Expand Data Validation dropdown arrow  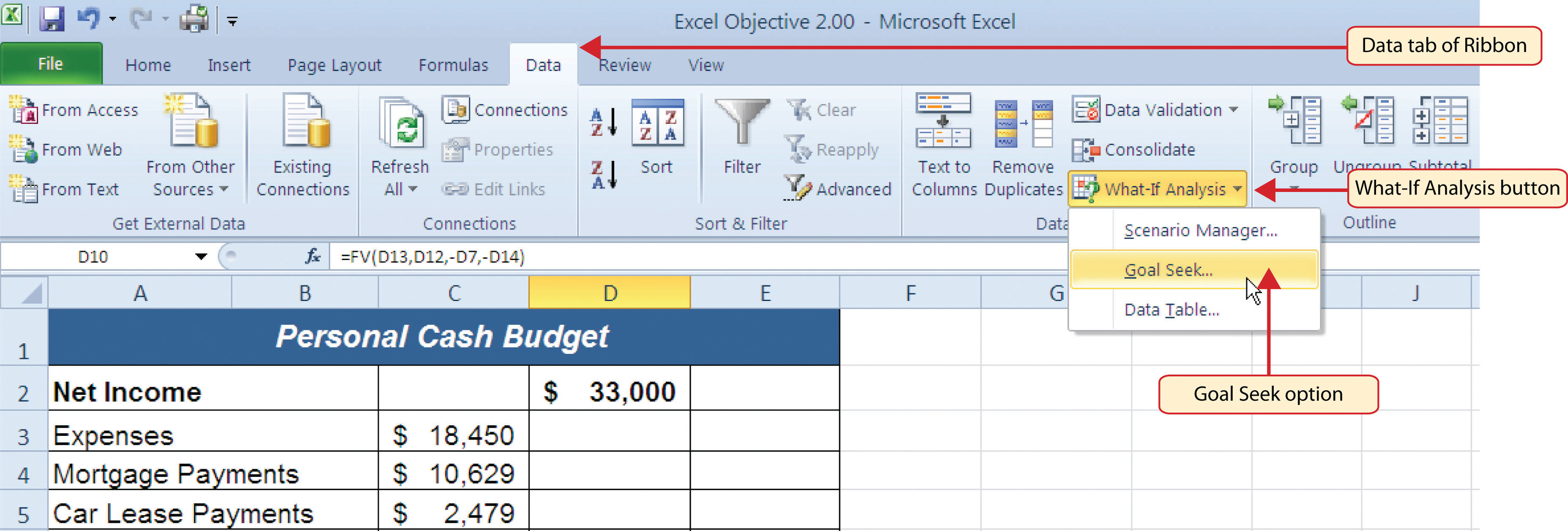point(1233,110)
